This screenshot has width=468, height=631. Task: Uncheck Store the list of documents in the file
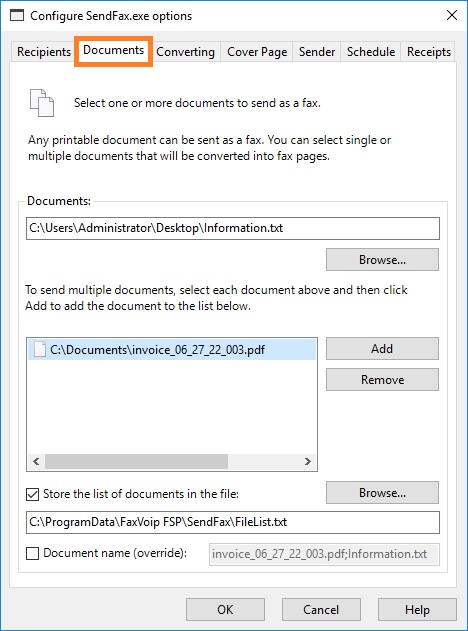[33, 494]
